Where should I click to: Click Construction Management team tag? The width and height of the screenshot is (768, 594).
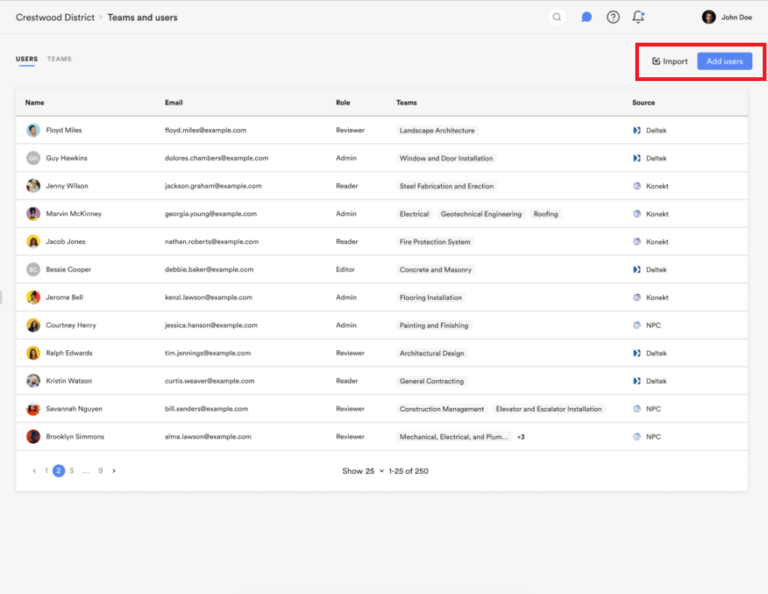[442, 409]
